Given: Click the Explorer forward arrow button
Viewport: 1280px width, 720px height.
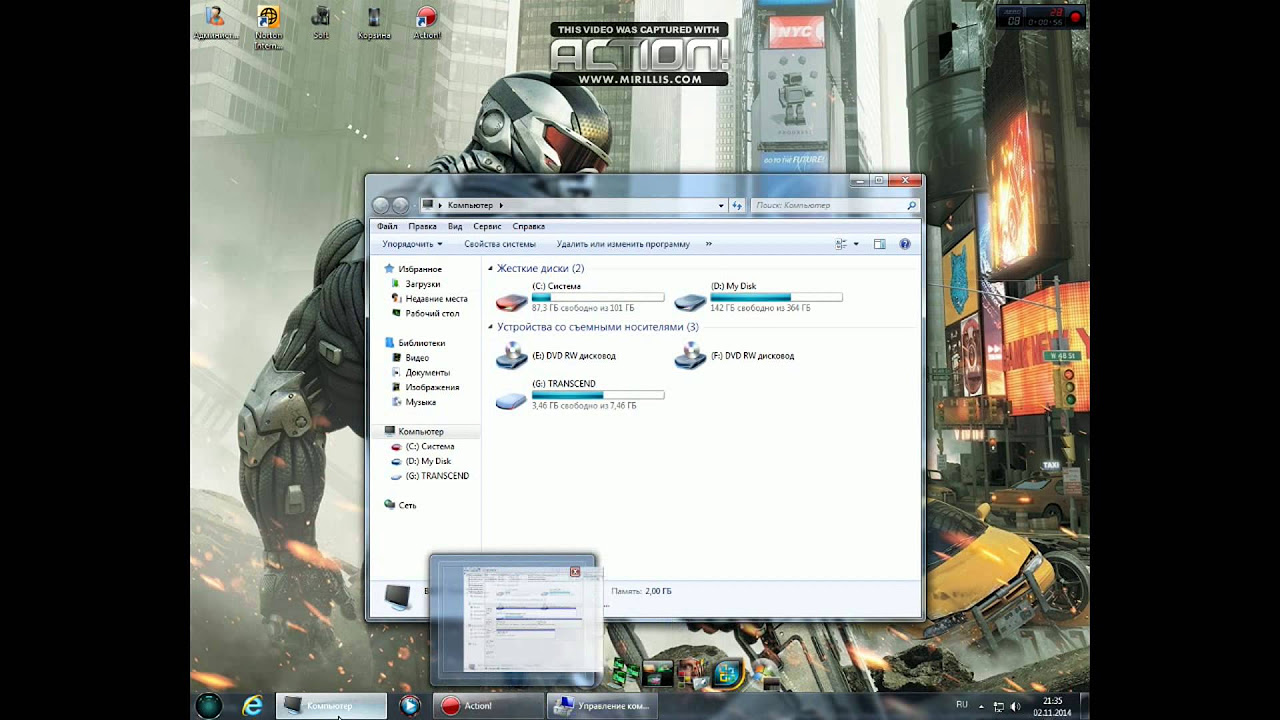Looking at the screenshot, I should (x=400, y=205).
